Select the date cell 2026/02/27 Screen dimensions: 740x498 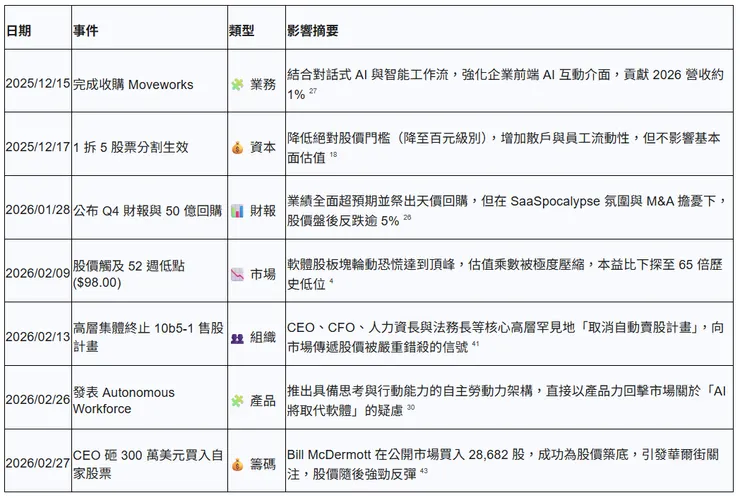tap(38, 463)
